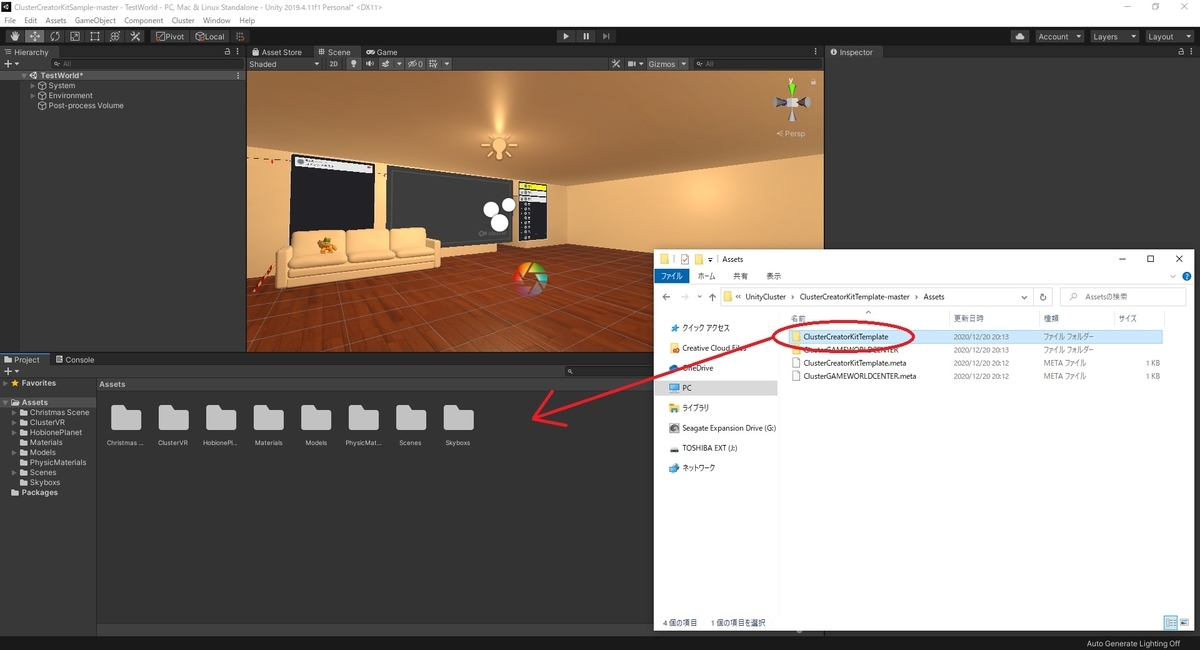Open the custom editor tools icon
This screenshot has height=650, width=1200.
pyautogui.click(x=134, y=36)
